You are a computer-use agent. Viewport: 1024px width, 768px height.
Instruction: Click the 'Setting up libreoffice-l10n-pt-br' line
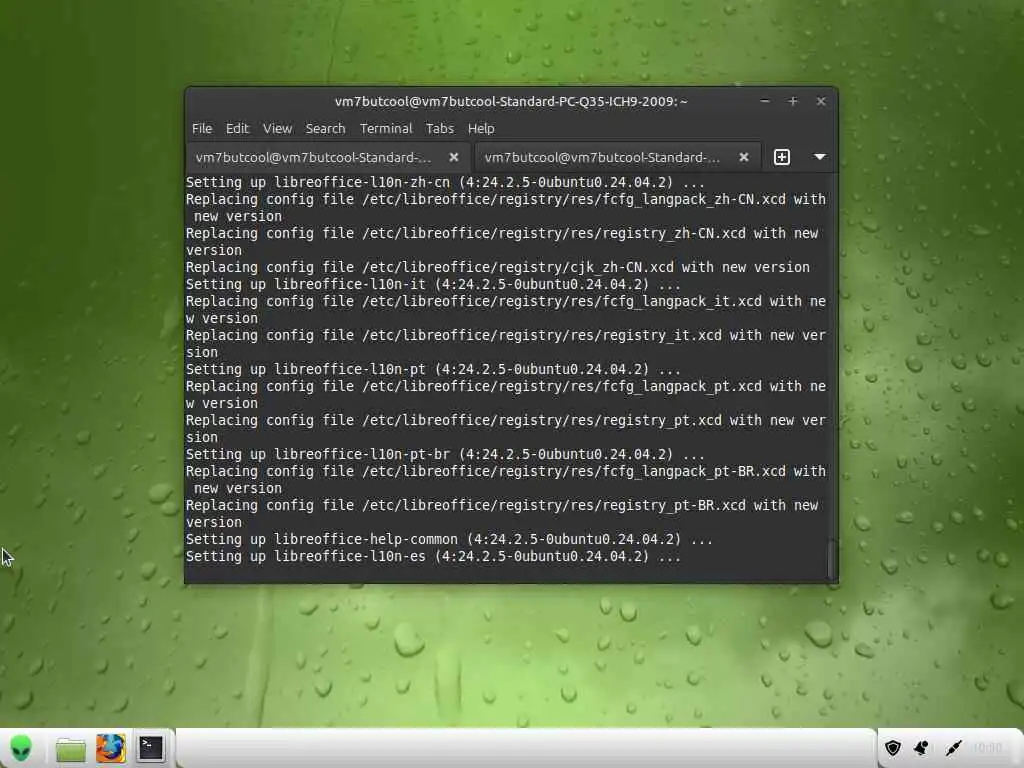445,454
